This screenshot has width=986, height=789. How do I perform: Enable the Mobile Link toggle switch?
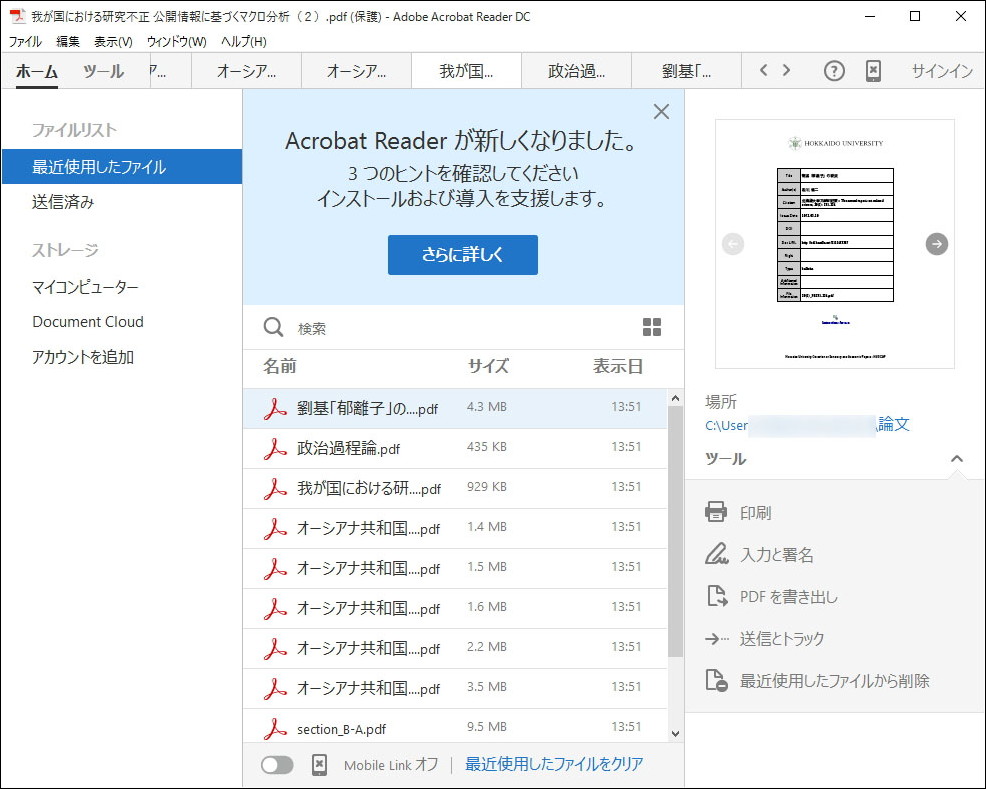coord(279,764)
